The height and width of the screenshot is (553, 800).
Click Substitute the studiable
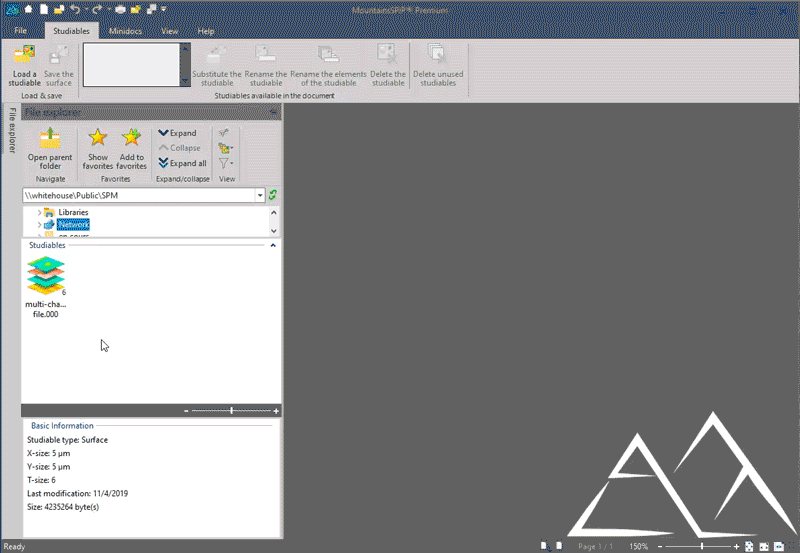point(217,65)
